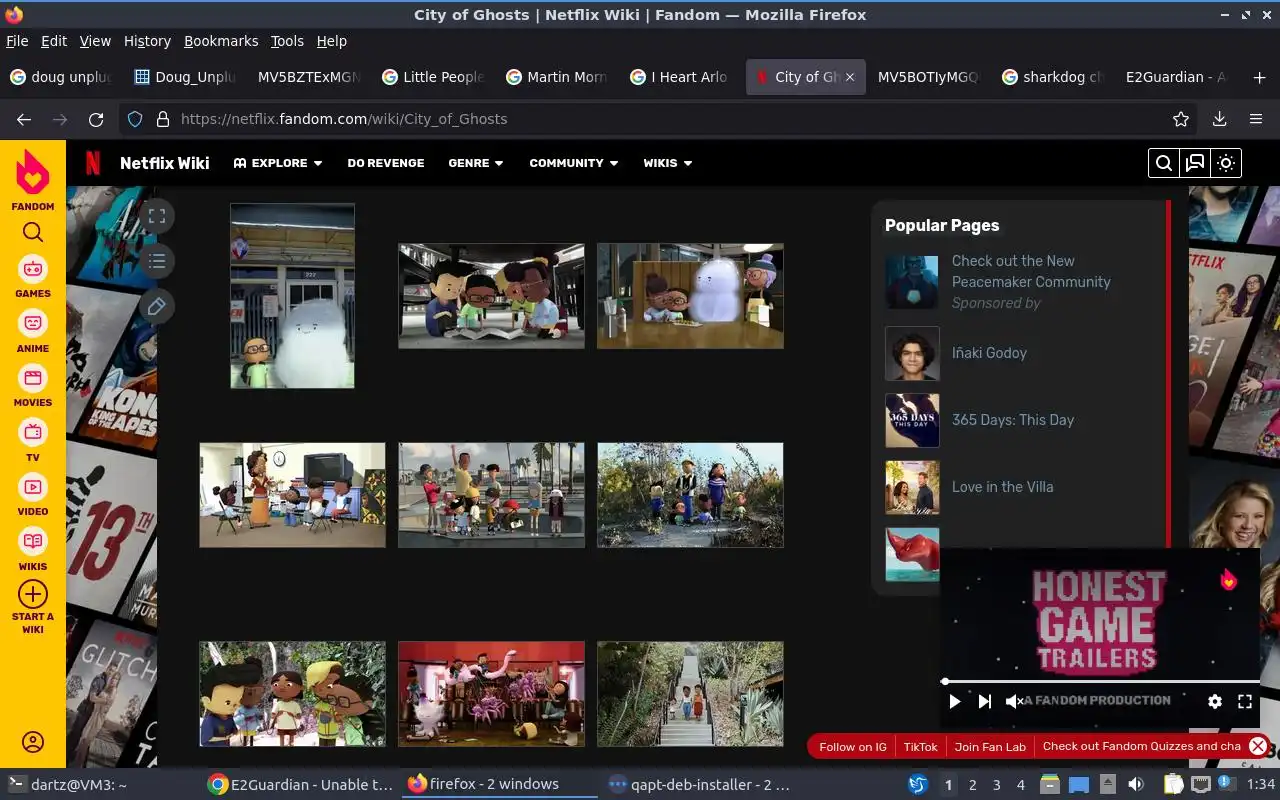1280x800 pixels.
Task: Open Firefox downloads panel
Action: pos(1219,119)
